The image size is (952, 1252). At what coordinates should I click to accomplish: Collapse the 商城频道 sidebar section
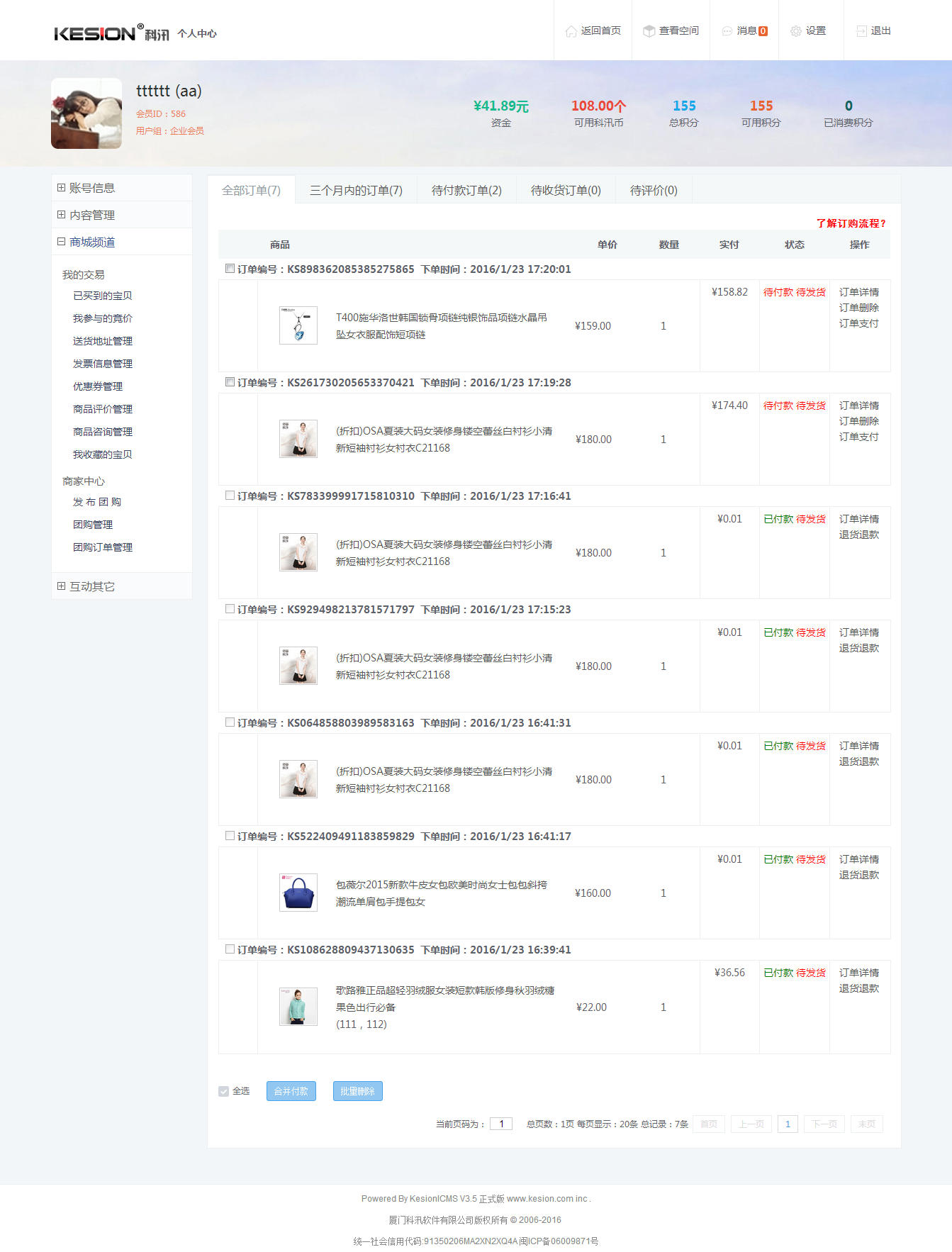point(62,242)
